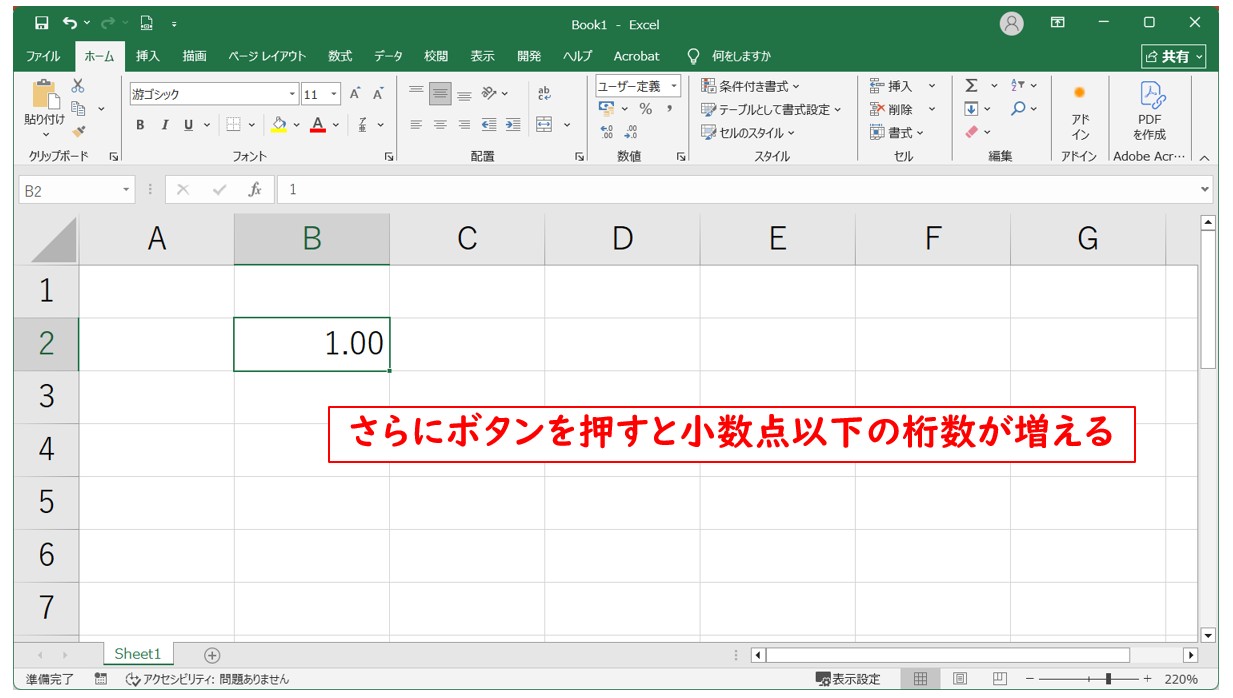Switch to the ページ レイアウト tab
The height and width of the screenshot is (698, 1233).
point(267,56)
